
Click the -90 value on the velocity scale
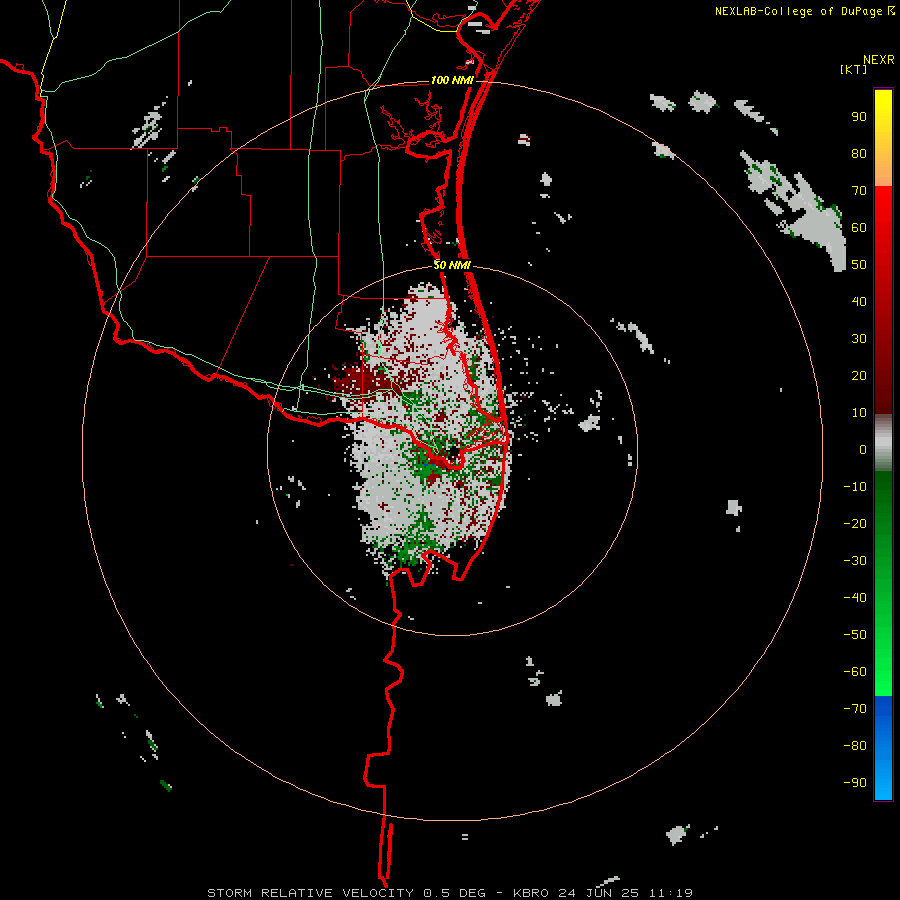click(855, 783)
